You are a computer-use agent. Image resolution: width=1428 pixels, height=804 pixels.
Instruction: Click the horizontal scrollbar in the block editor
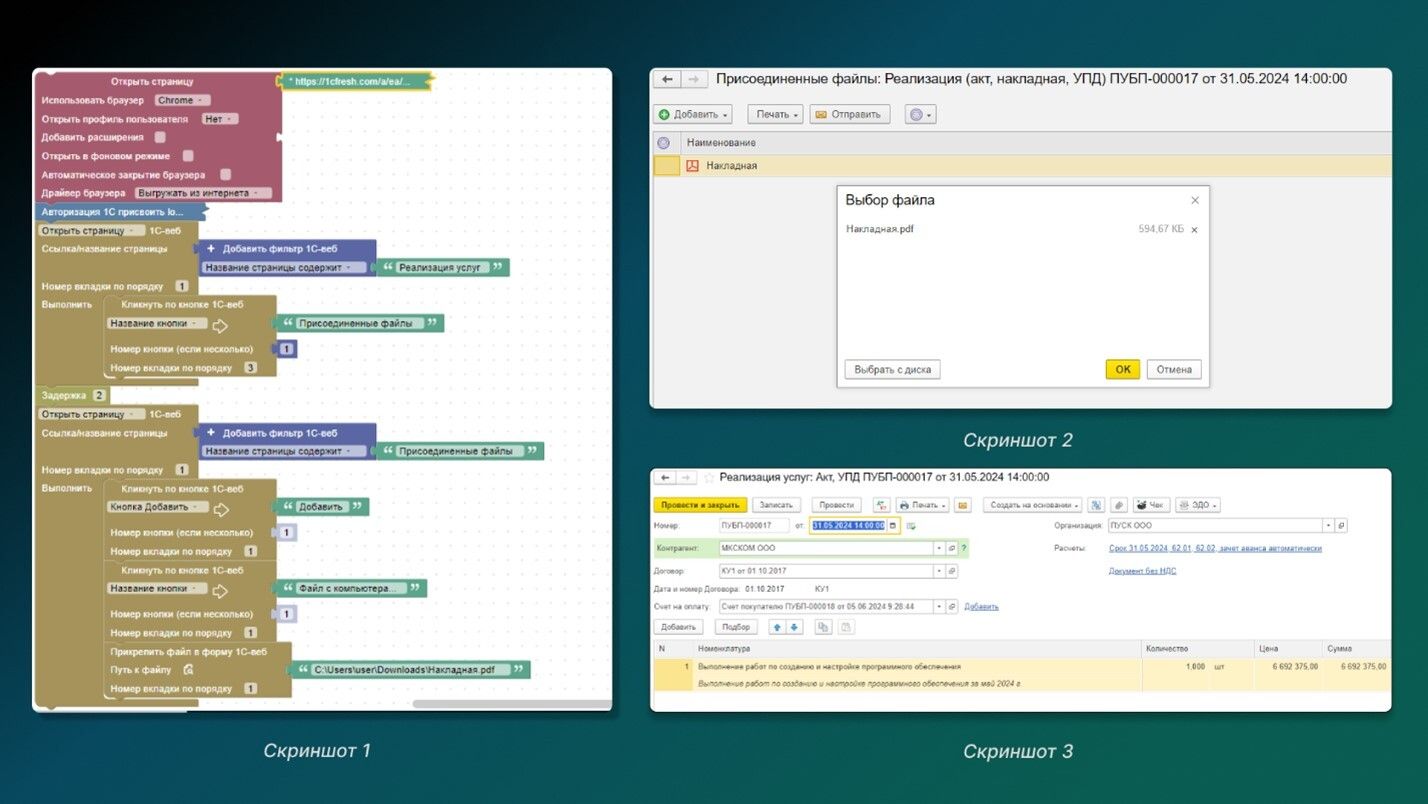click(510, 704)
